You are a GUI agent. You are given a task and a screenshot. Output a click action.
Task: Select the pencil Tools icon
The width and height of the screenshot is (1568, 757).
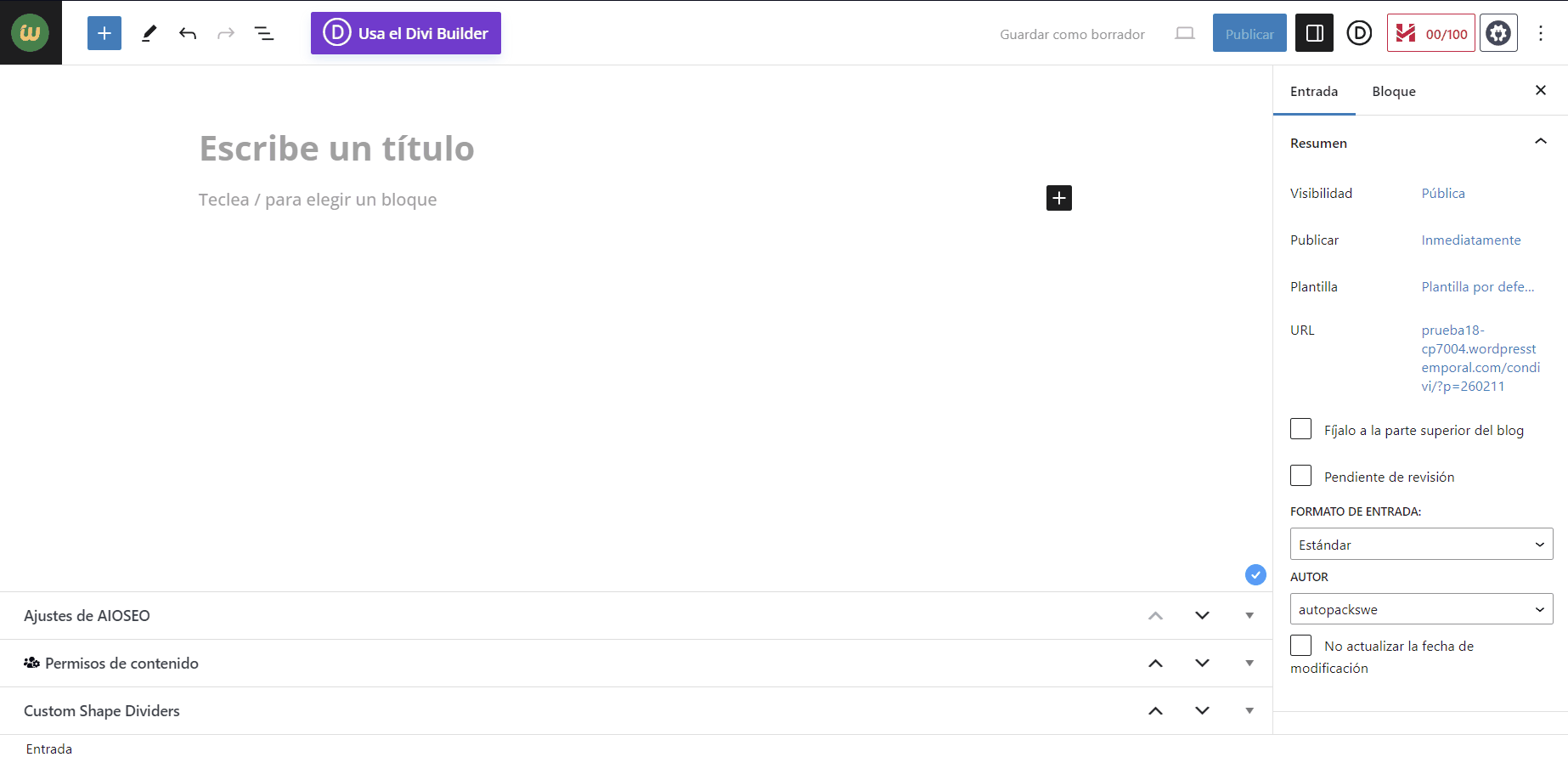149,33
